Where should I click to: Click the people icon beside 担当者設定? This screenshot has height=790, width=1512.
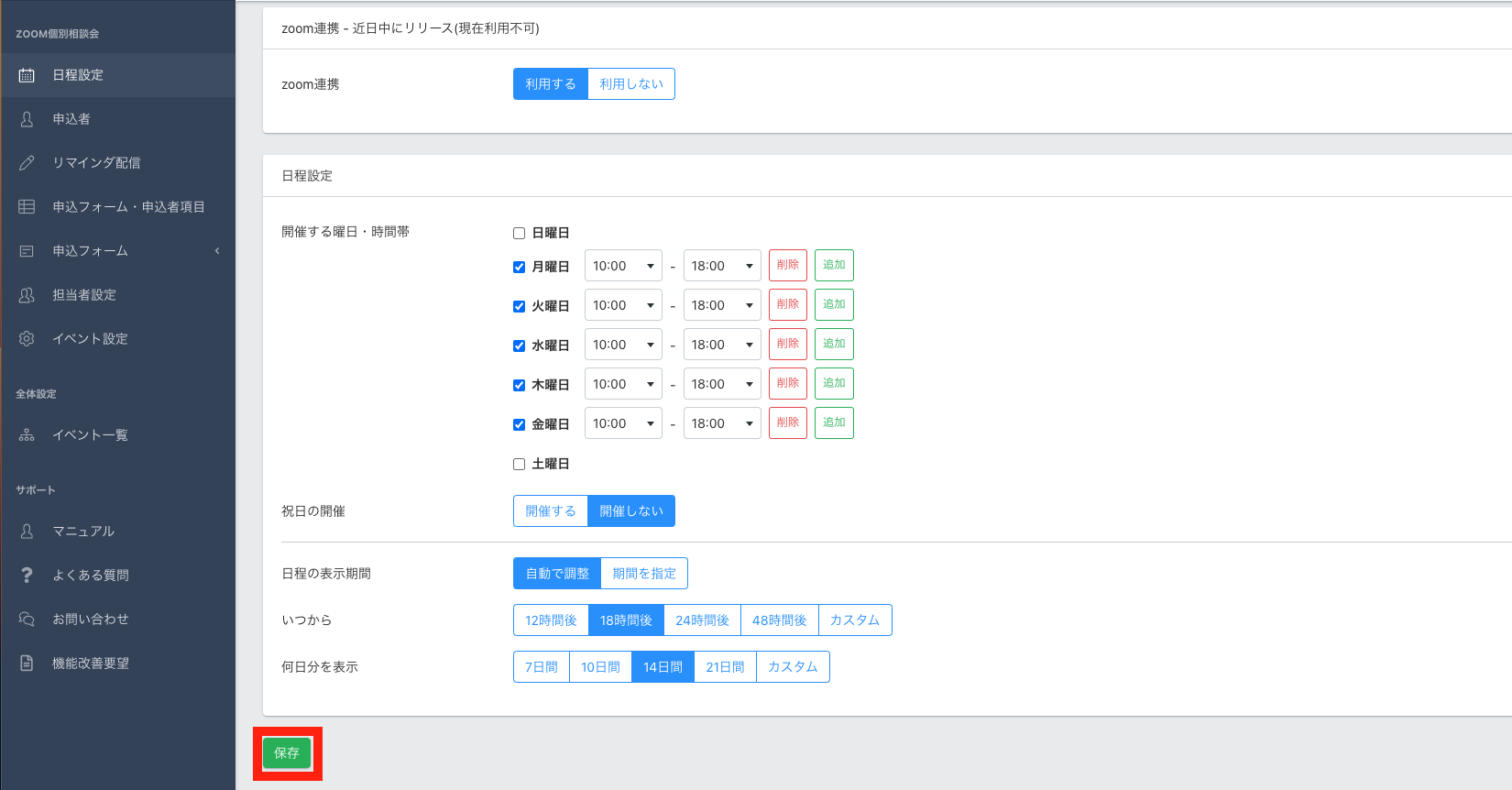(x=27, y=295)
